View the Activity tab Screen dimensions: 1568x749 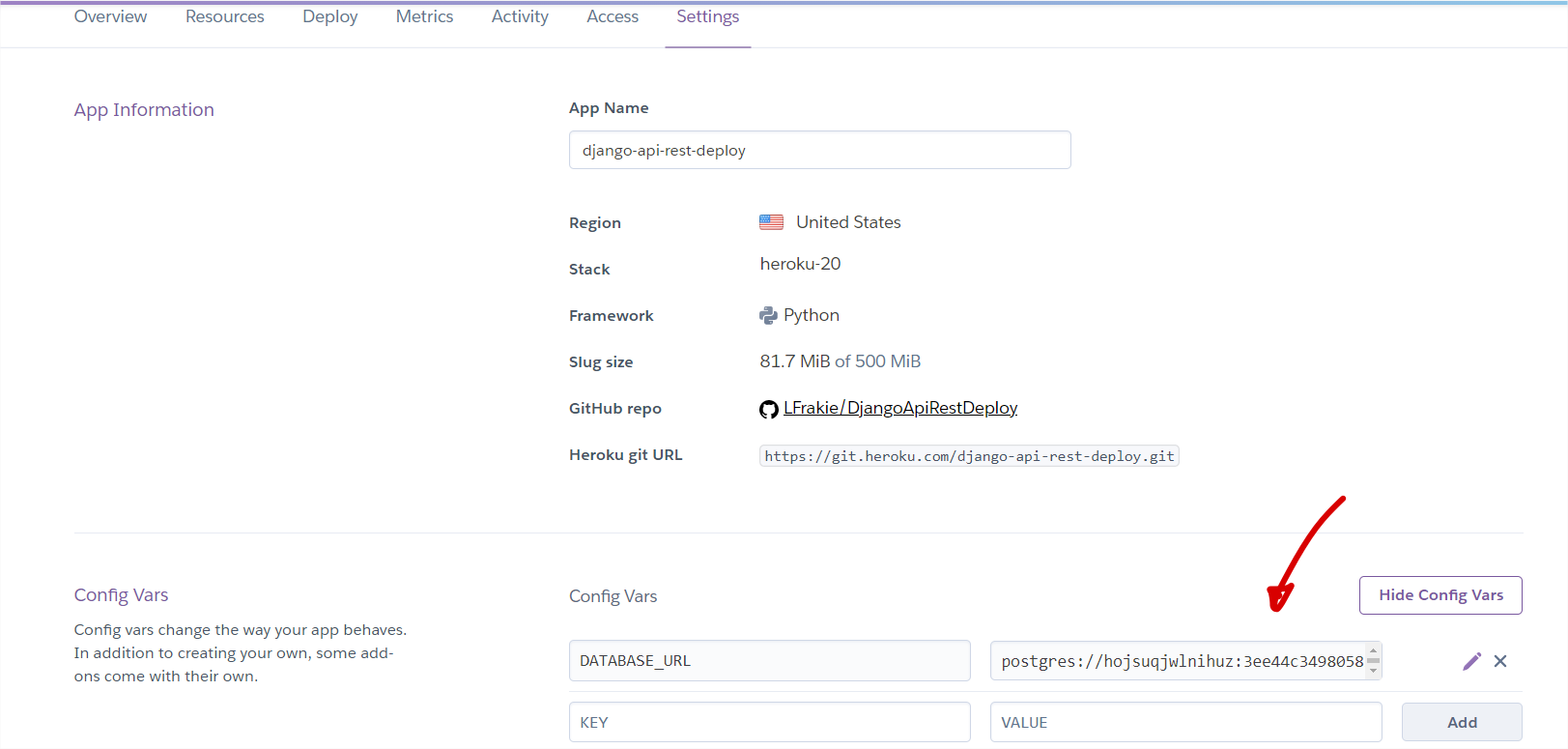pos(520,17)
